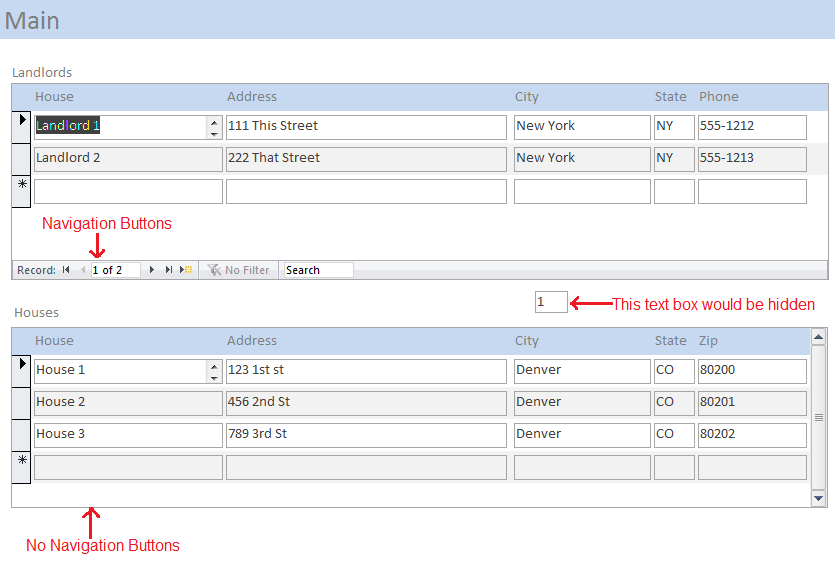Screen dimensions: 835x575
Task: Click Denver city field for House 1
Action: point(582,371)
